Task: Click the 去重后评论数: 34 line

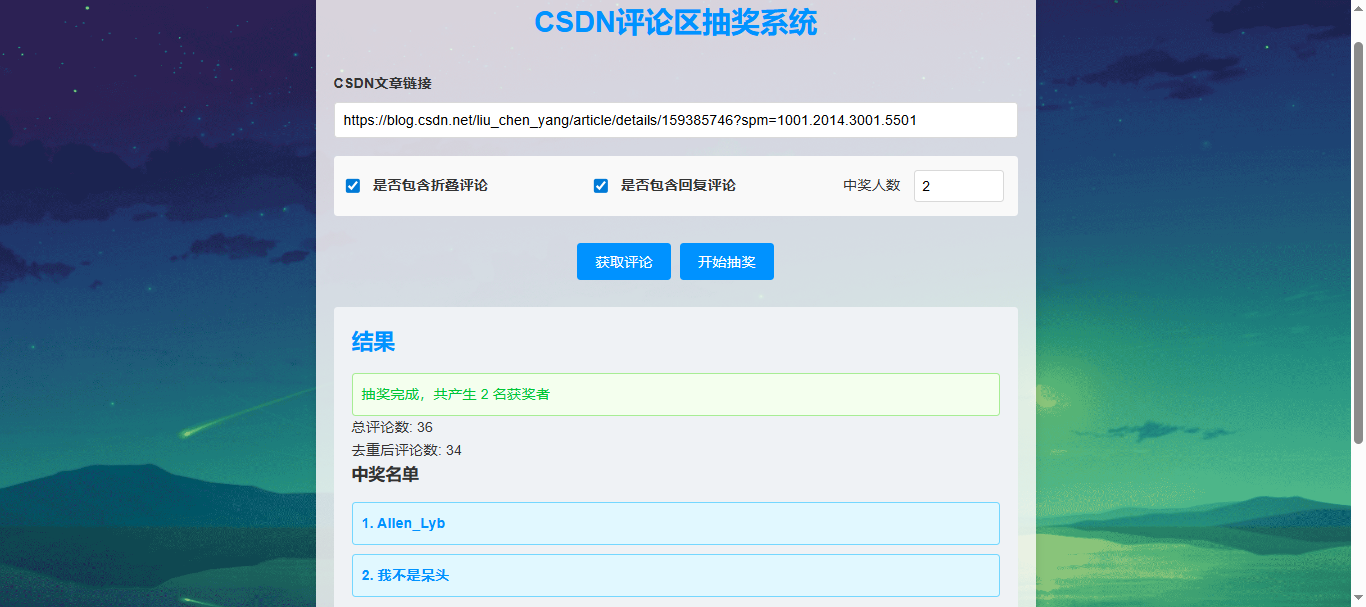Action: coord(407,450)
